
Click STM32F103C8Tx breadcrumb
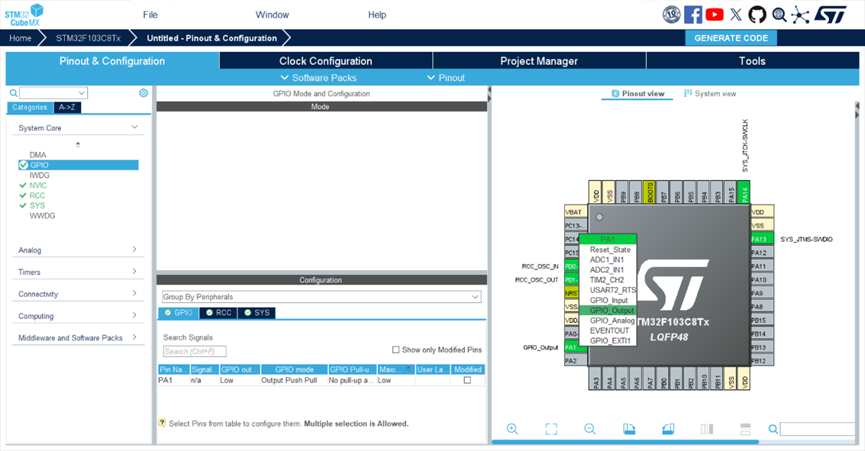(x=88, y=38)
